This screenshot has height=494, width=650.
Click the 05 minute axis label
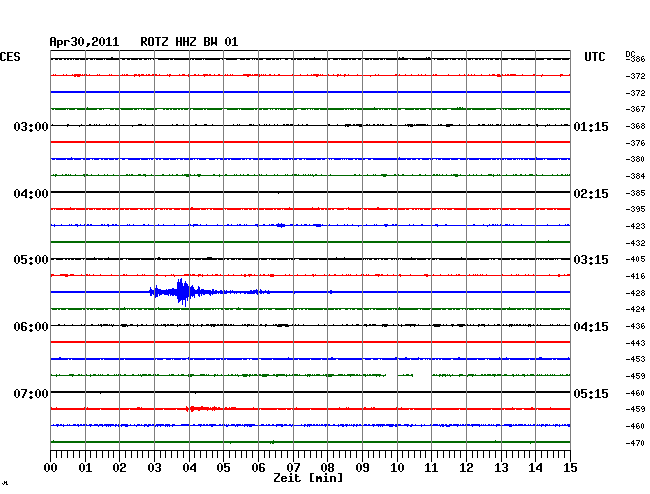point(223,468)
